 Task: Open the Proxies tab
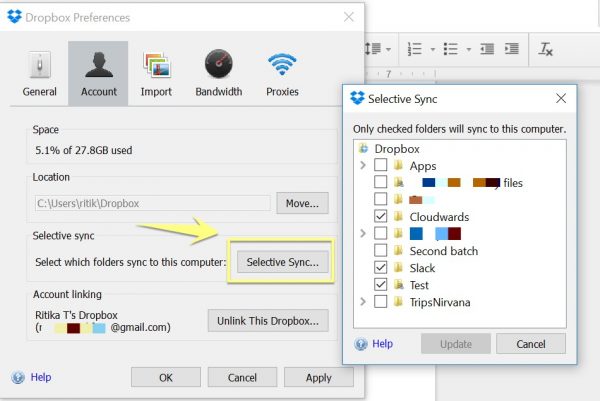(282, 73)
